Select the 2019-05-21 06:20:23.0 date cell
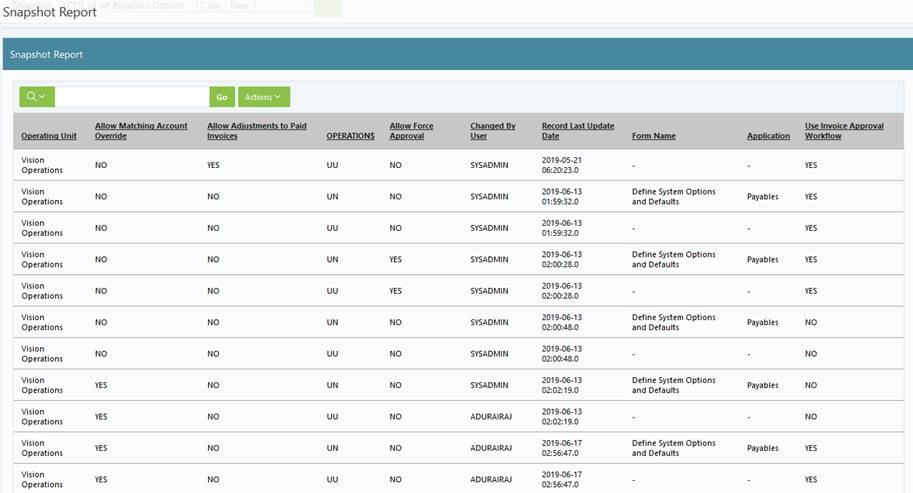Screen dimensions: 913x493 click(x=562, y=165)
